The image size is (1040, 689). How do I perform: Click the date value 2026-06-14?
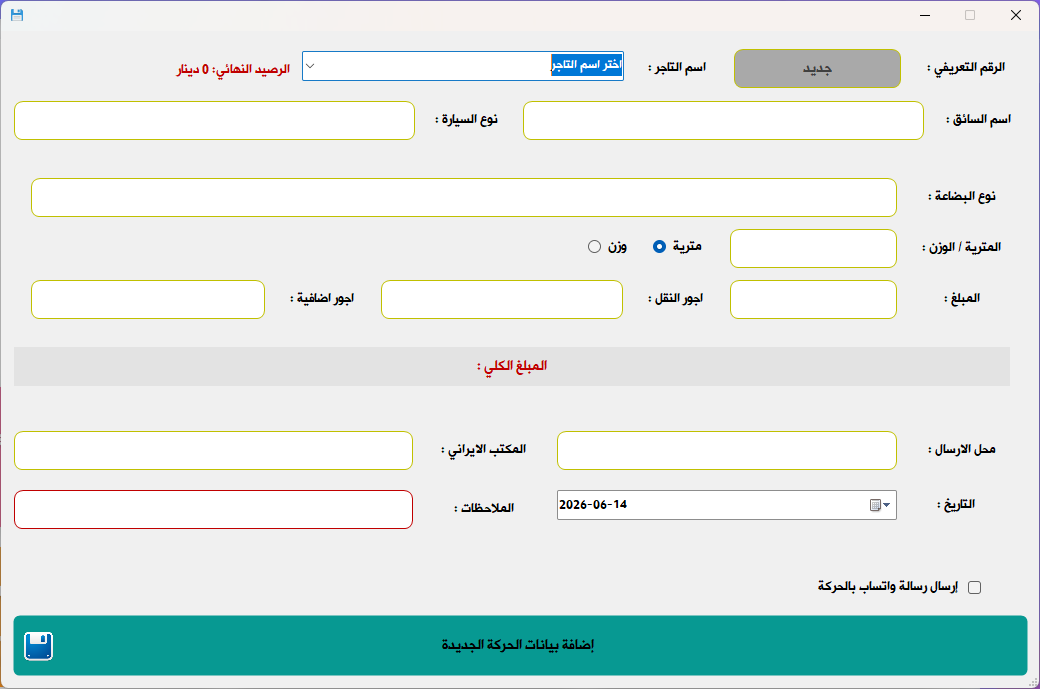593,505
